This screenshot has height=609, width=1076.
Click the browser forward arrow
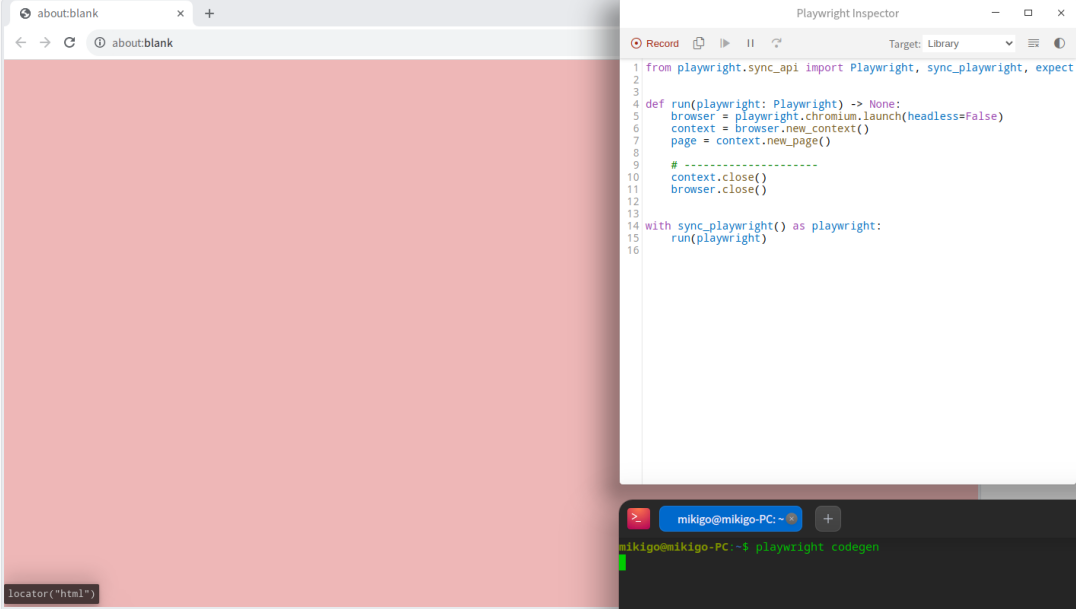(45, 43)
